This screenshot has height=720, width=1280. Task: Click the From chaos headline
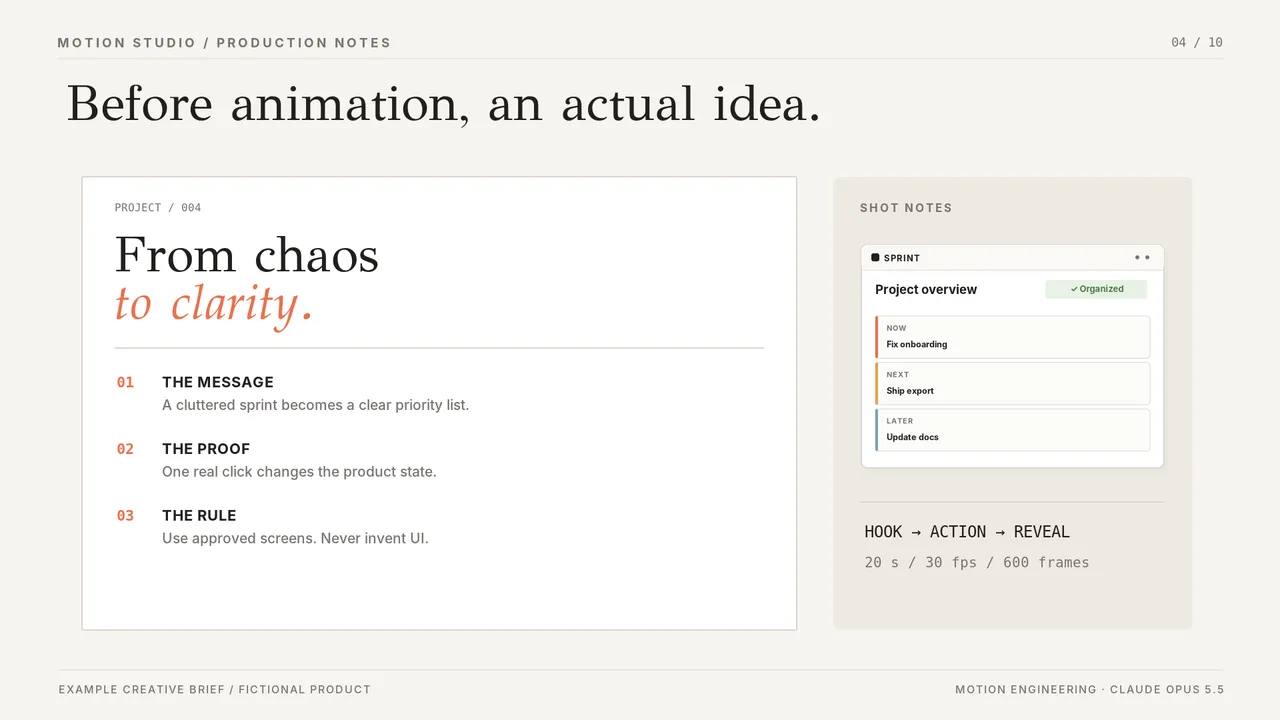point(247,254)
